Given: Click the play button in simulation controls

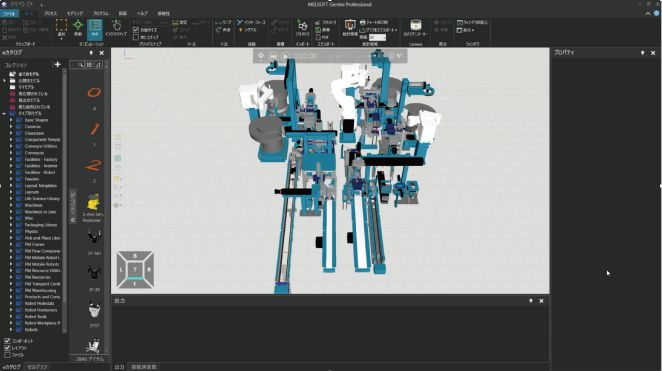Looking at the screenshot, I should [x=286, y=56].
